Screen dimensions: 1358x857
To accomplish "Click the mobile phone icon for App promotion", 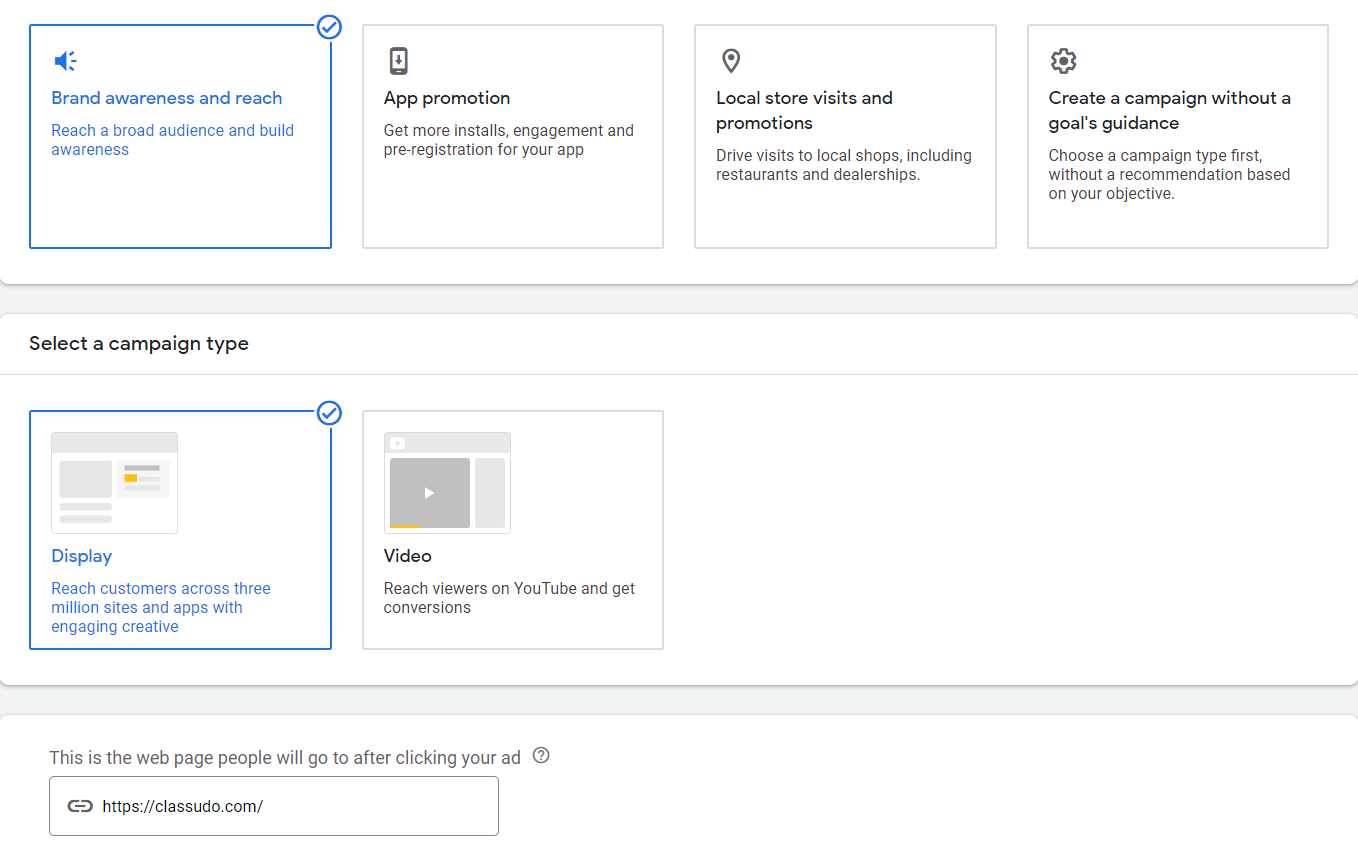I will [398, 60].
